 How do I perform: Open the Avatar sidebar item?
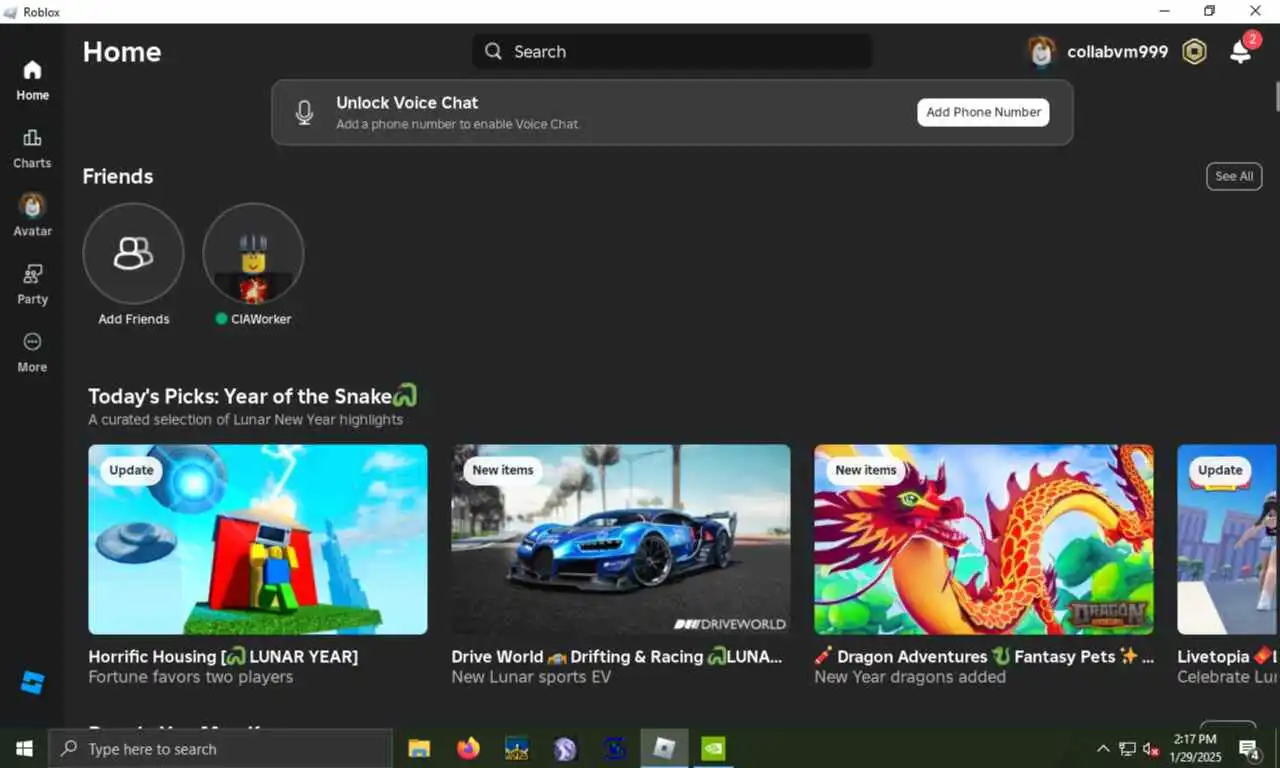coord(32,215)
